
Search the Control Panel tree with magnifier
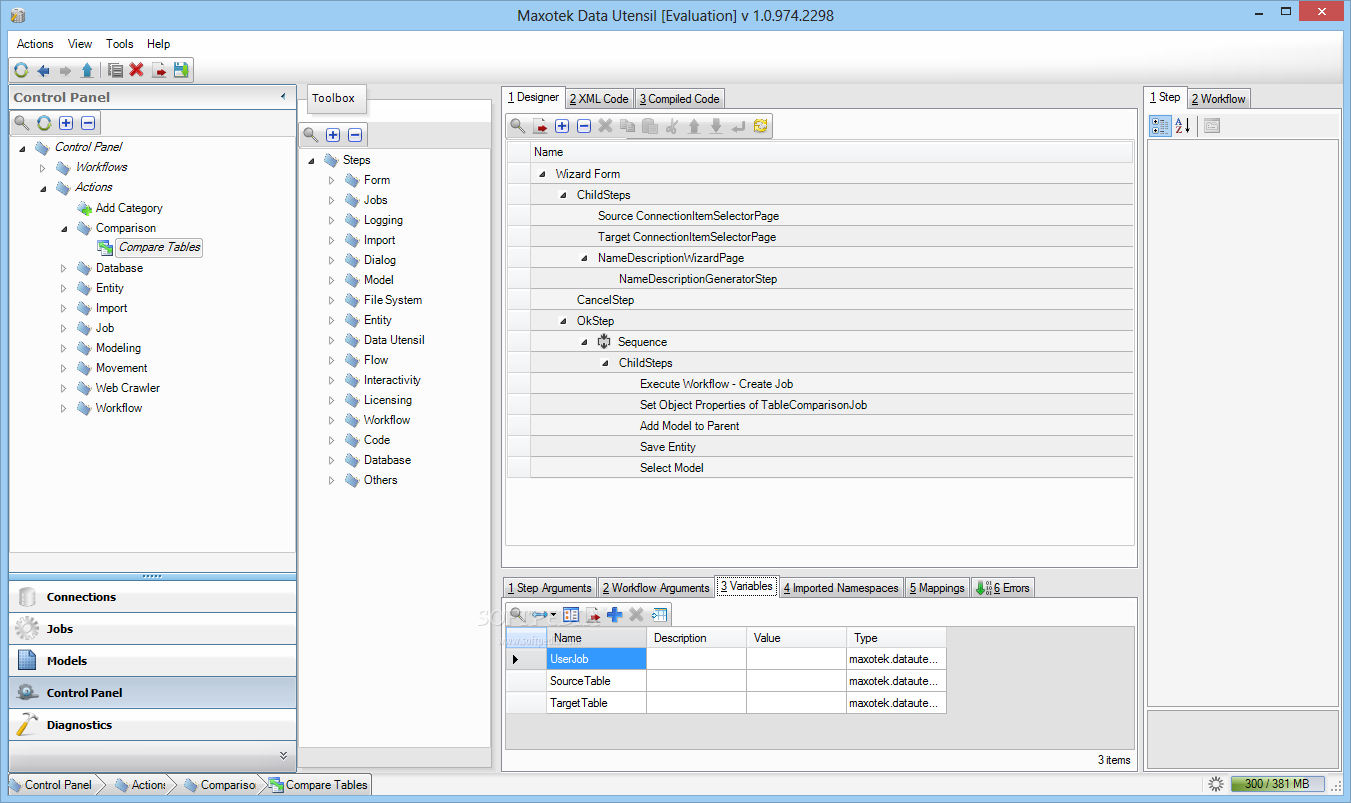point(22,123)
